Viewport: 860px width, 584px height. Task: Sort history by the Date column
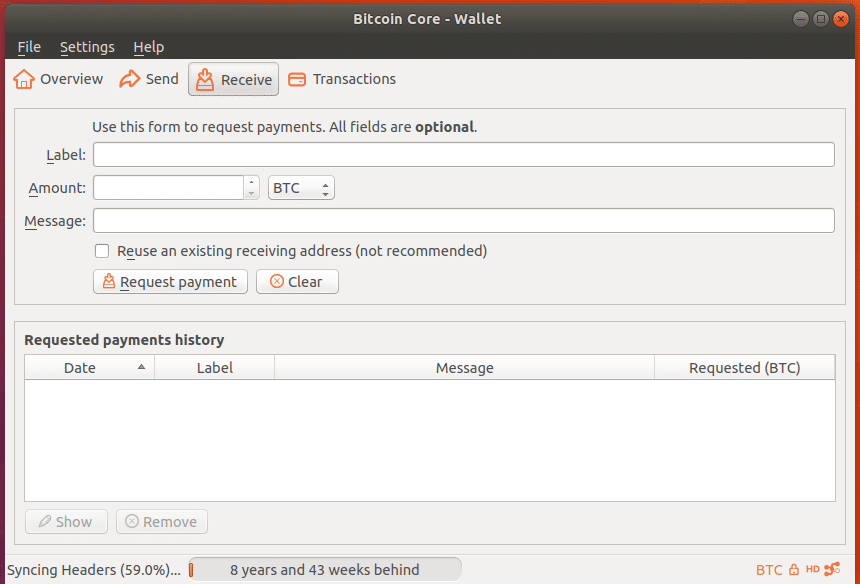point(89,367)
